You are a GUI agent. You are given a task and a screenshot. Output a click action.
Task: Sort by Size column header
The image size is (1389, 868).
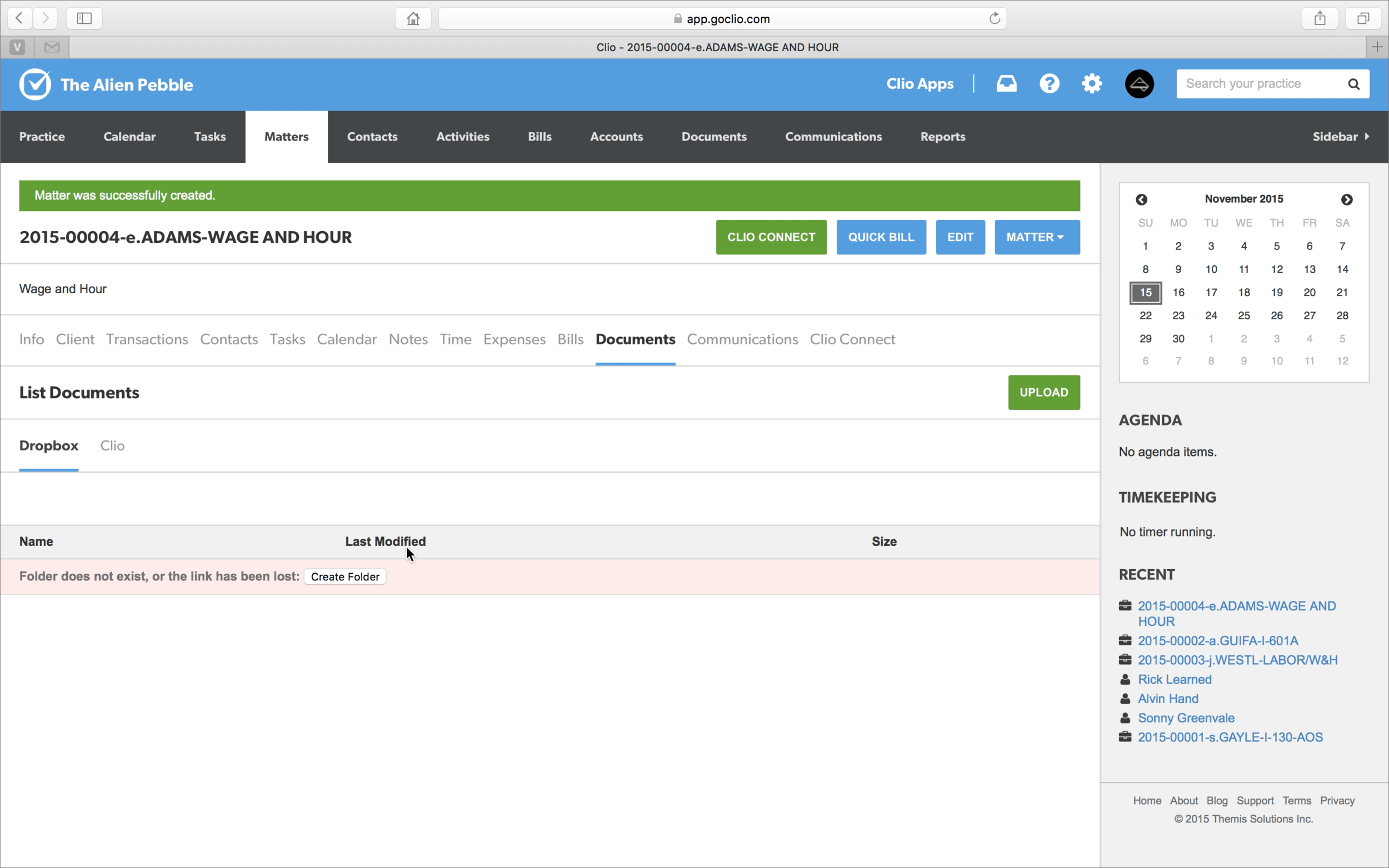pyautogui.click(x=884, y=541)
